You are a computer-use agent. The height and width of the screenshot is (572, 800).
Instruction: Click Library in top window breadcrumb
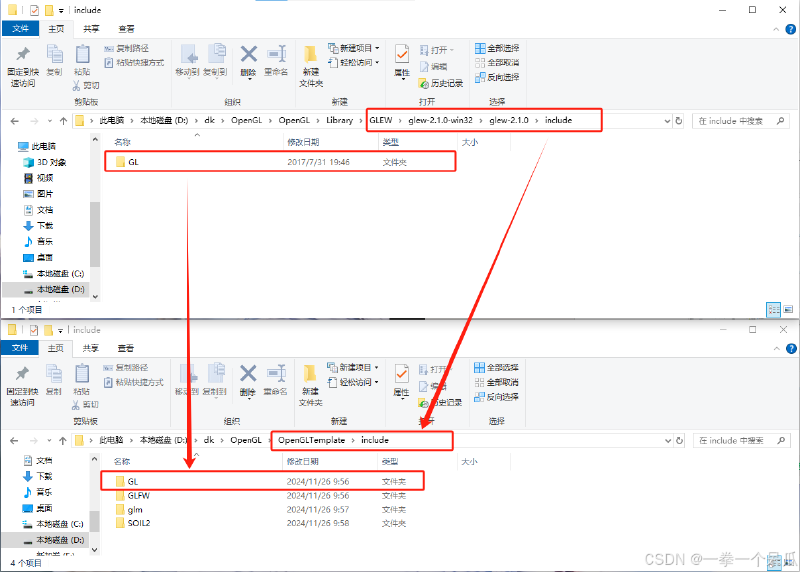pyautogui.click(x=339, y=120)
